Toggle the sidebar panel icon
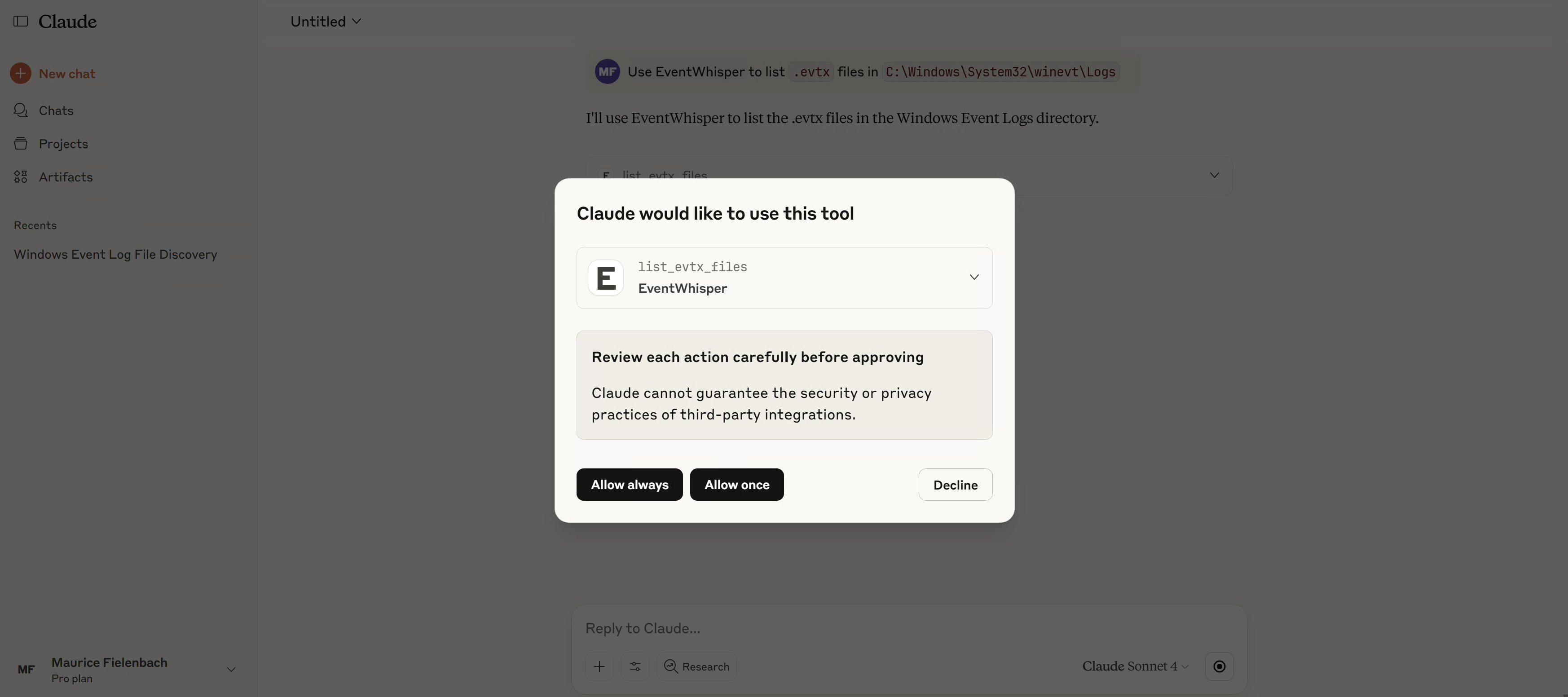Image resolution: width=1568 pixels, height=697 pixels. point(21,21)
